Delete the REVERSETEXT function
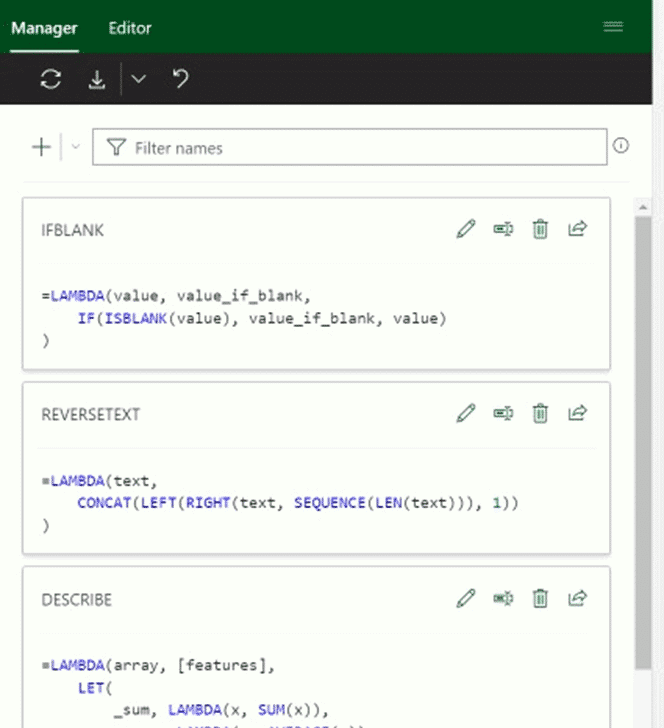Image resolution: width=664 pixels, height=728 pixels. 540,413
